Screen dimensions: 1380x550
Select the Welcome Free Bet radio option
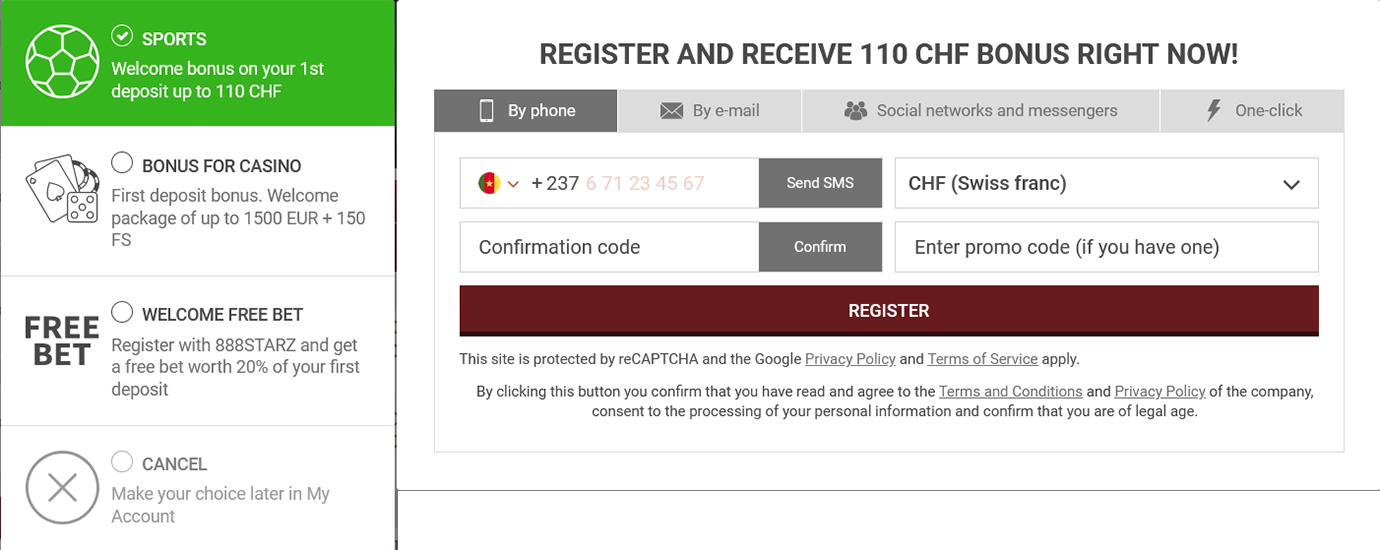tap(122, 312)
